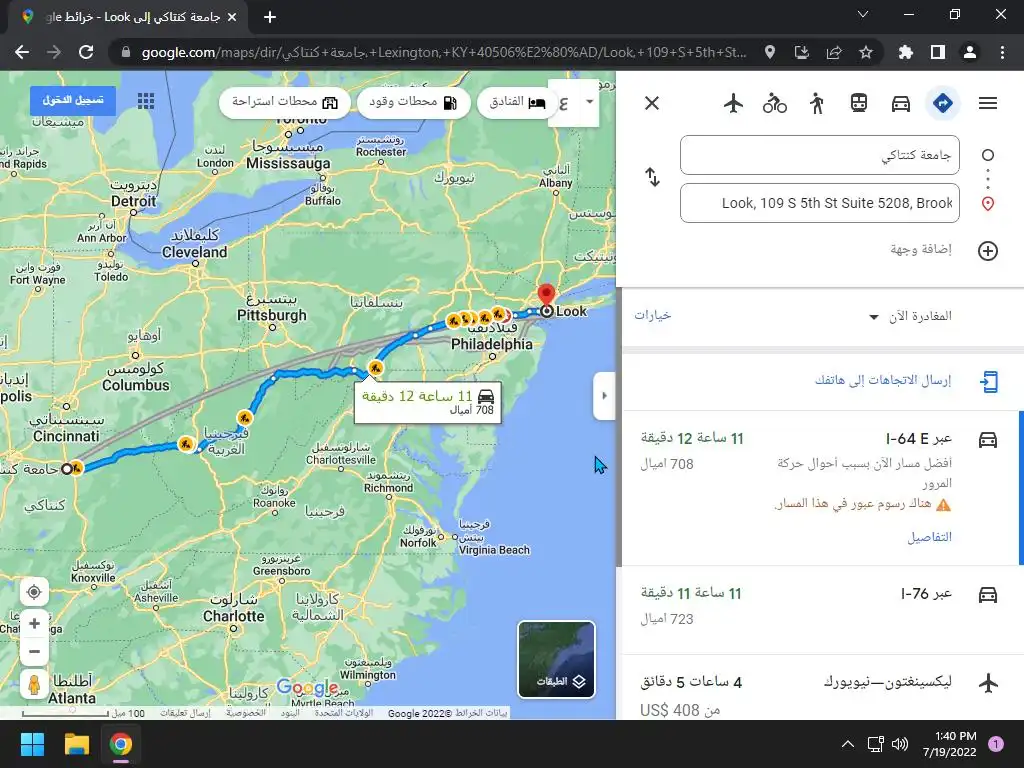Click the destination field Look, 109 S 5th St
Image resolution: width=1024 pixels, height=768 pixels.
[x=820, y=203]
